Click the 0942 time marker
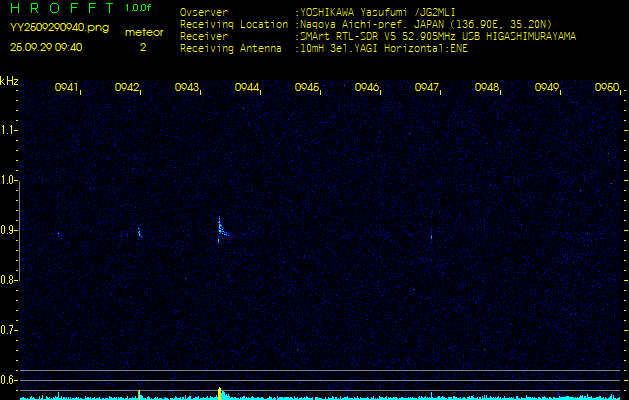629x400 pixels. coord(126,87)
